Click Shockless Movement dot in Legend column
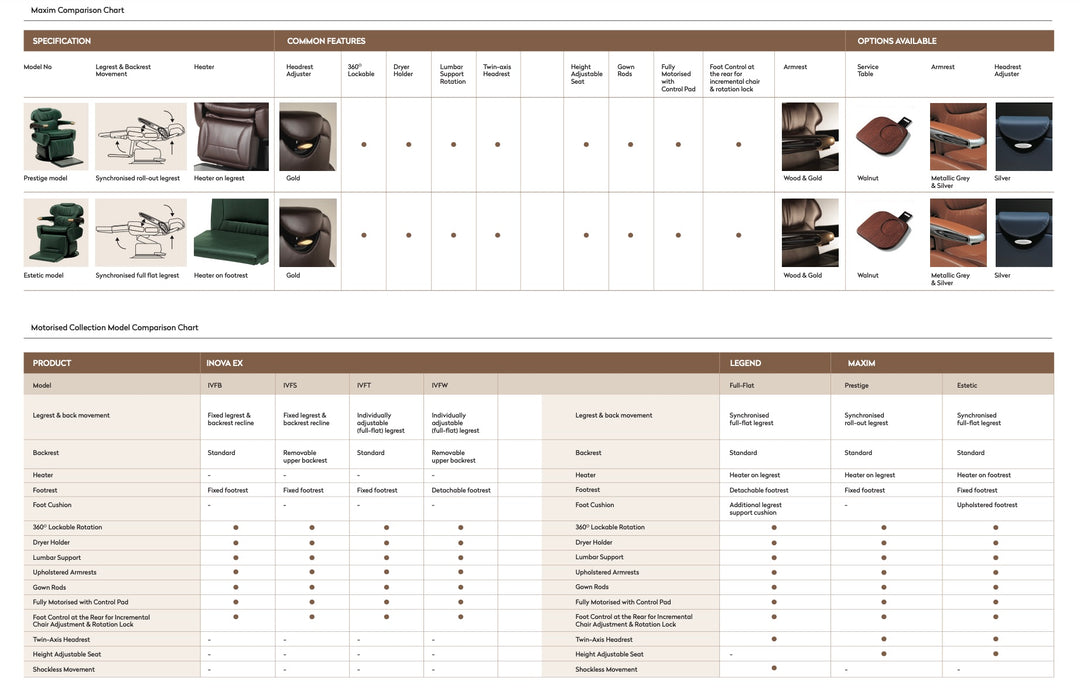This screenshot has height=691, width=1080. [x=774, y=668]
